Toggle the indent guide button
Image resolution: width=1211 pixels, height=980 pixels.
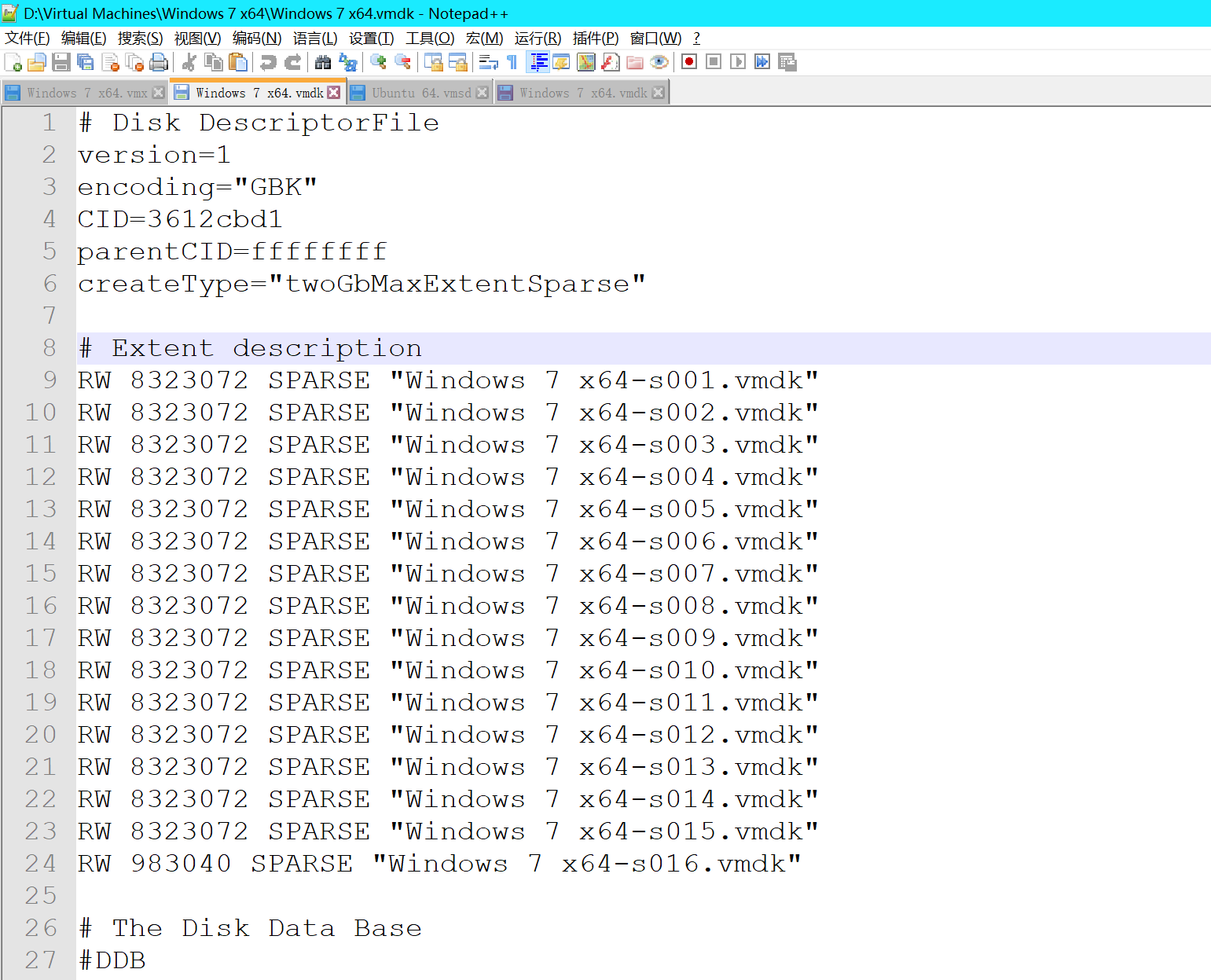pyautogui.click(x=538, y=62)
